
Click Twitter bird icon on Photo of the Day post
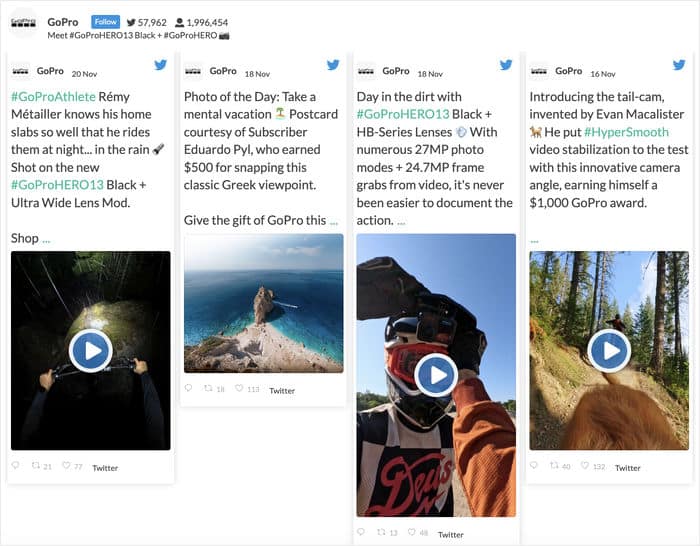pos(333,65)
